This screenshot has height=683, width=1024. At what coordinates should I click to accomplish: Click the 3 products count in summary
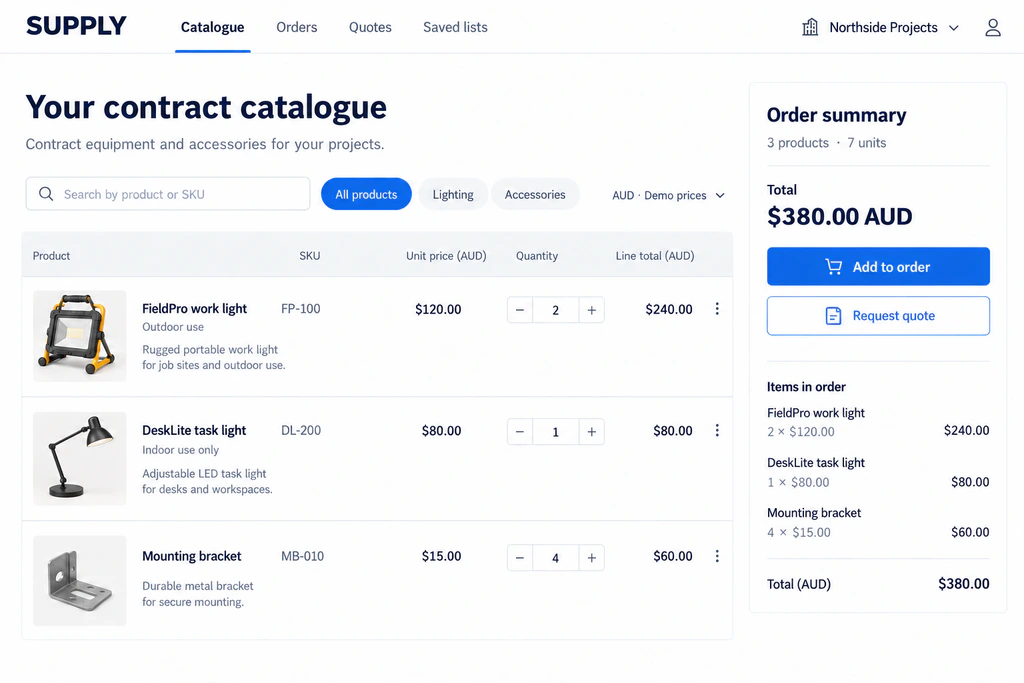coord(798,142)
